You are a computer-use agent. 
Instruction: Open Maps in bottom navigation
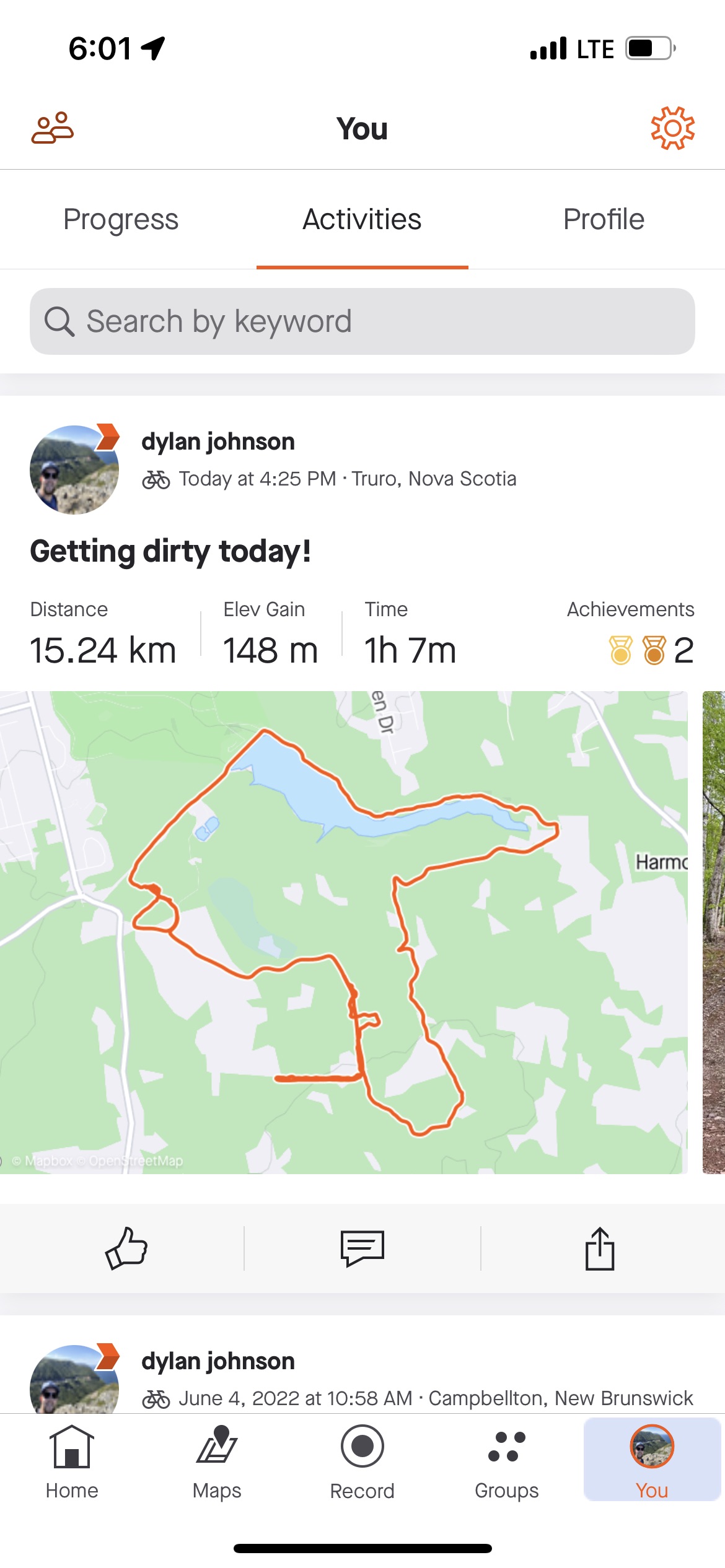217,1462
